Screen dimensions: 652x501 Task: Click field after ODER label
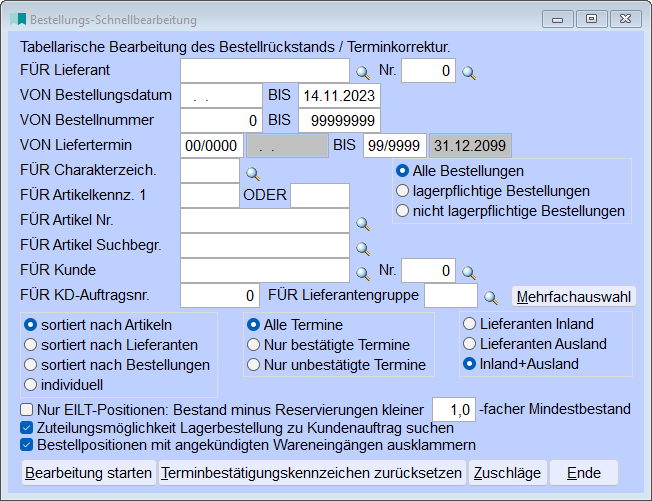(320, 195)
